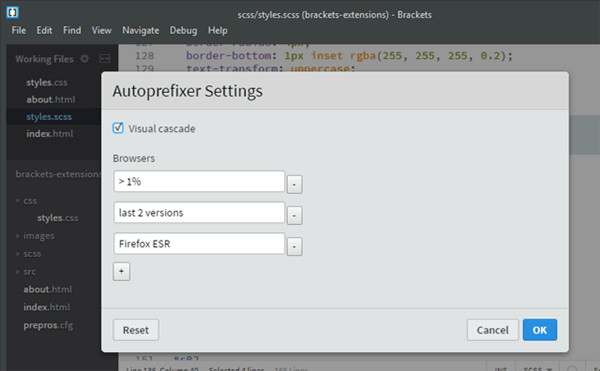Screen dimensions: 600x371
Task: Click Cancel in Autoprefixer Settings
Action: [492, 330]
